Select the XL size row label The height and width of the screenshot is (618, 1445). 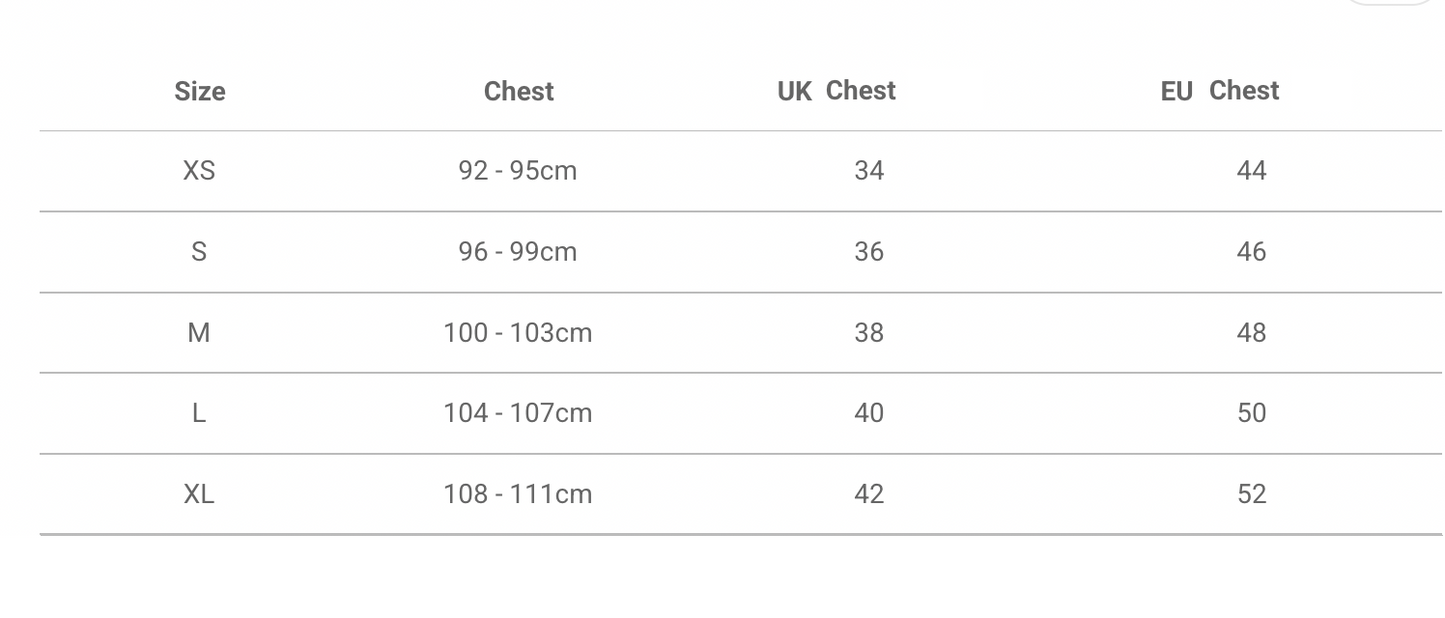(x=199, y=494)
